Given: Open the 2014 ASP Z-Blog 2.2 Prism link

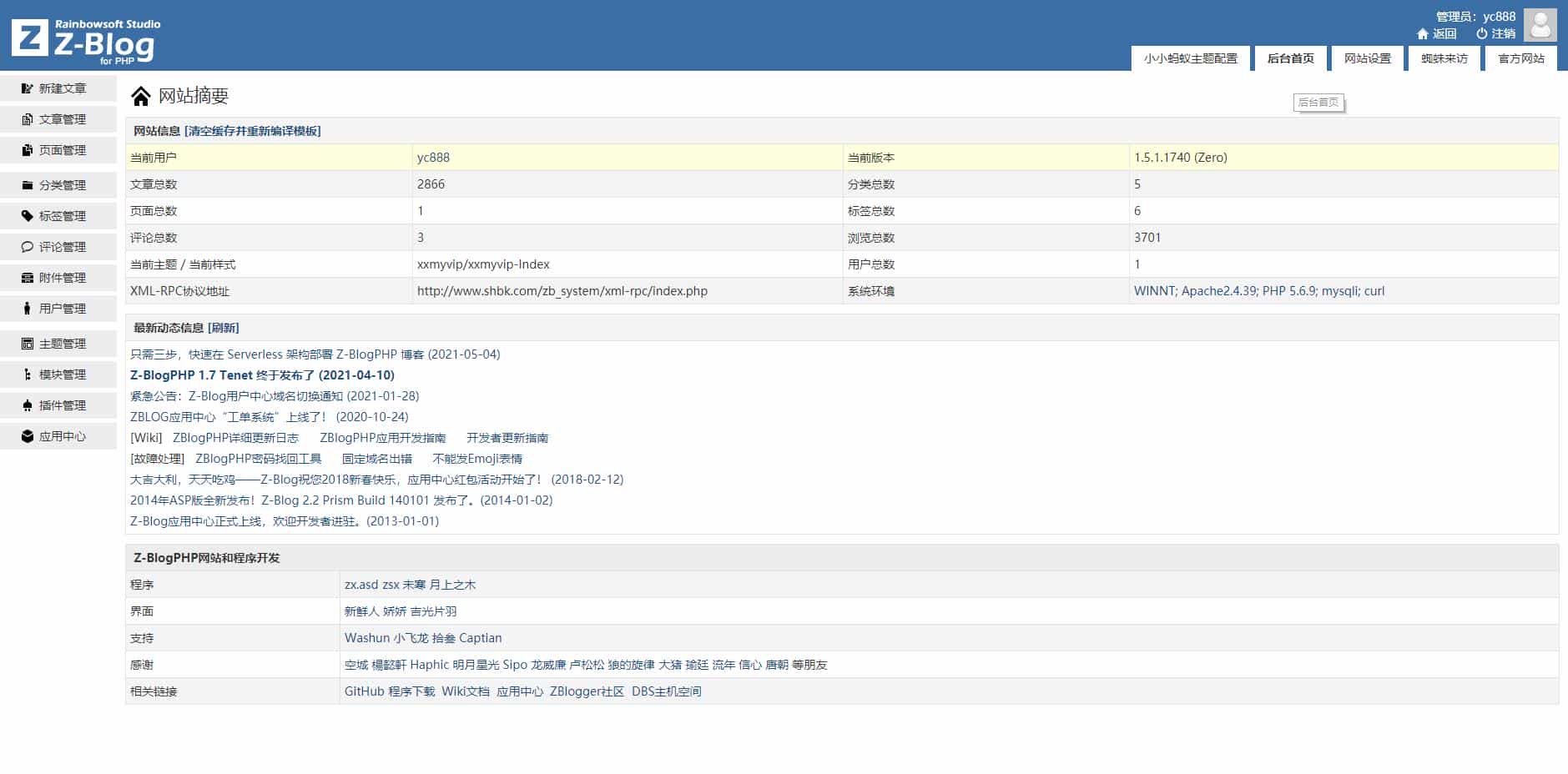Looking at the screenshot, I should click(x=341, y=500).
